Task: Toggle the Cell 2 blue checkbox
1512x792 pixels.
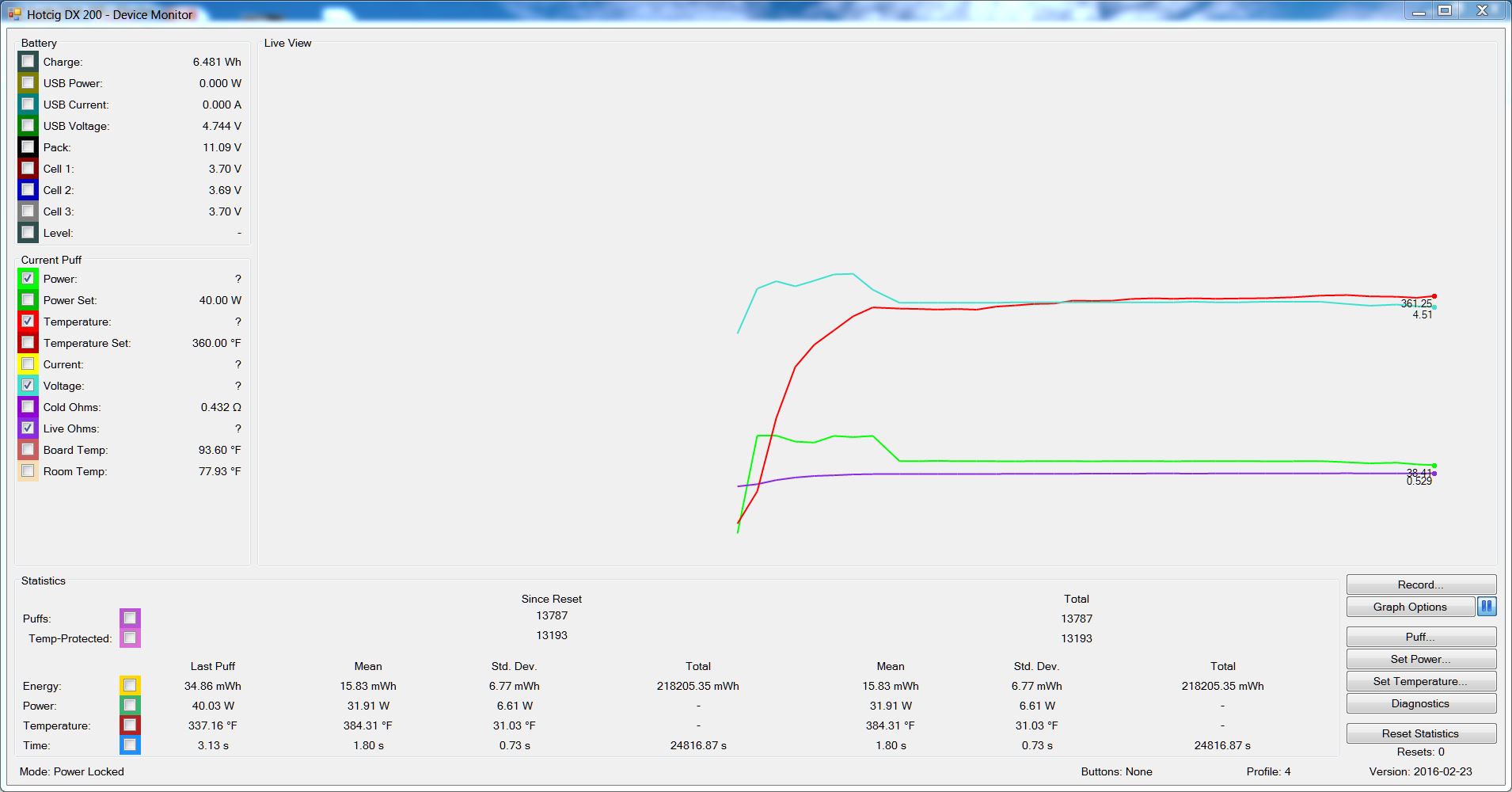Action: click(28, 190)
